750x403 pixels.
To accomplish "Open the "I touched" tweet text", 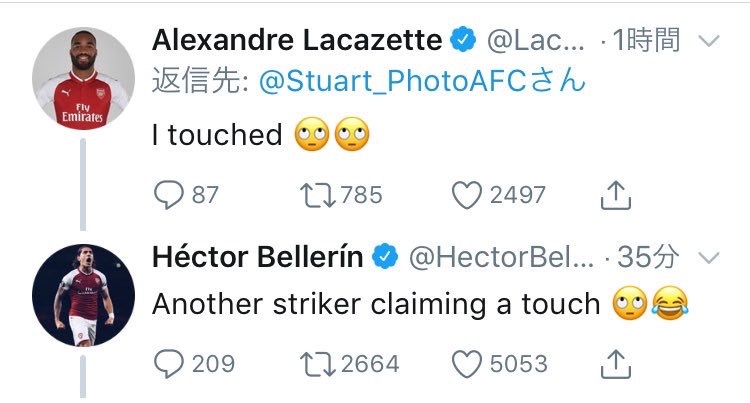I will pos(218,135).
